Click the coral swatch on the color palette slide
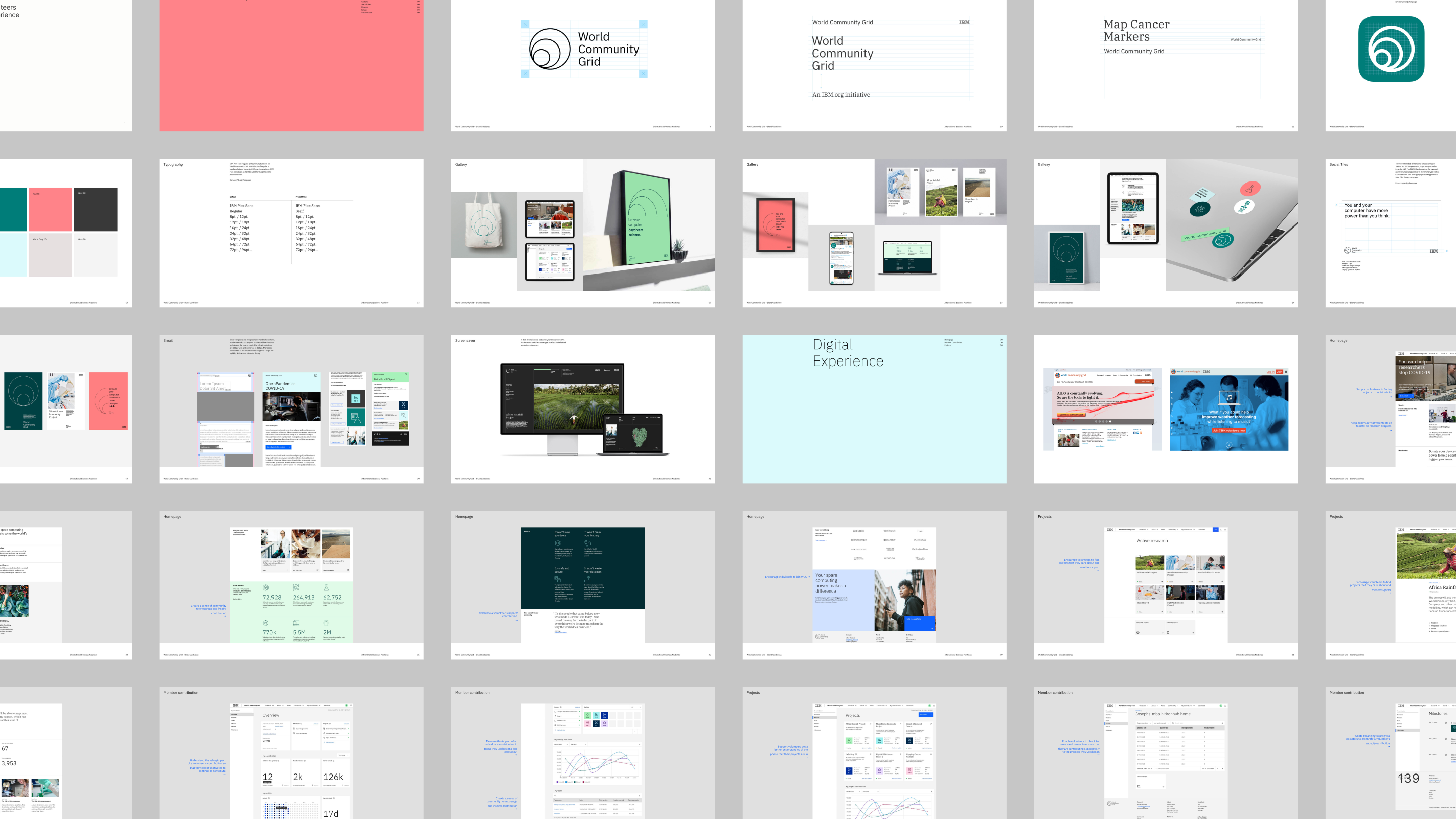Screen dimensions: 1456x819 pos(51,210)
